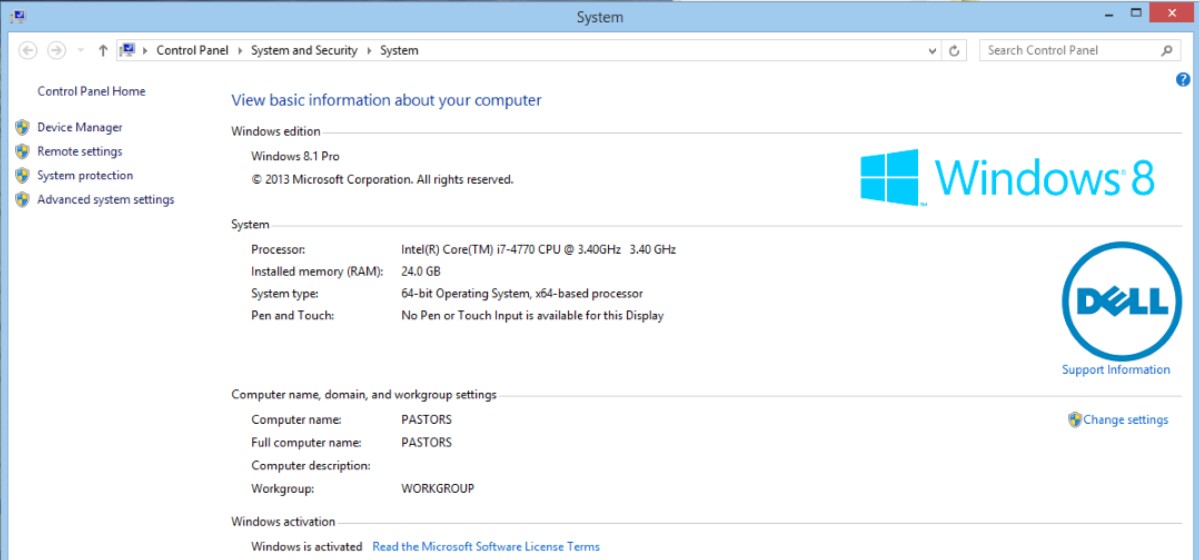
Task: Go back using the Back arrow button
Action: (28, 50)
